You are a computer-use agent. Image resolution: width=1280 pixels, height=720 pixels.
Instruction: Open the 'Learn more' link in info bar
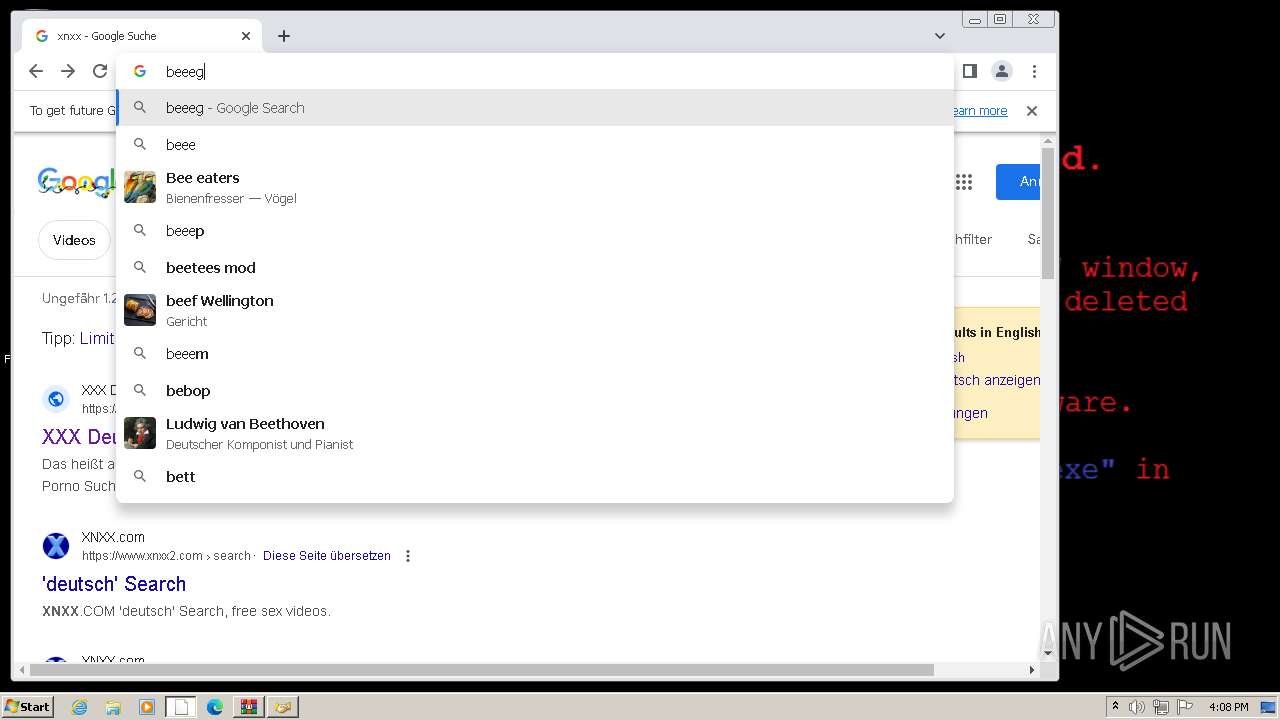[x=979, y=111]
